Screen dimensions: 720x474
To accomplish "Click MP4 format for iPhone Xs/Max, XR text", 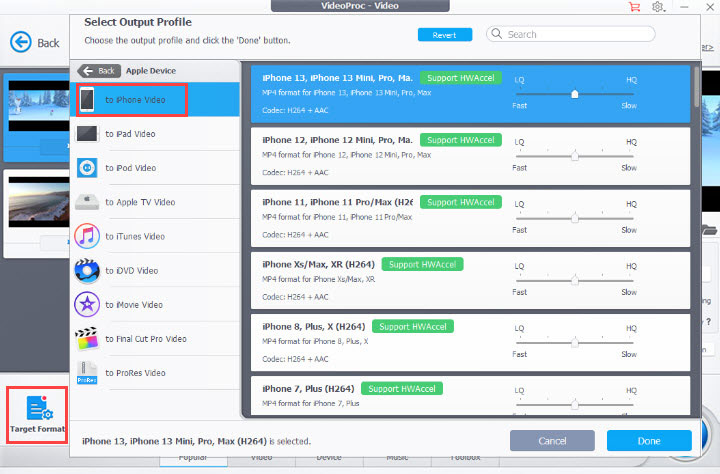I will click(x=318, y=279).
